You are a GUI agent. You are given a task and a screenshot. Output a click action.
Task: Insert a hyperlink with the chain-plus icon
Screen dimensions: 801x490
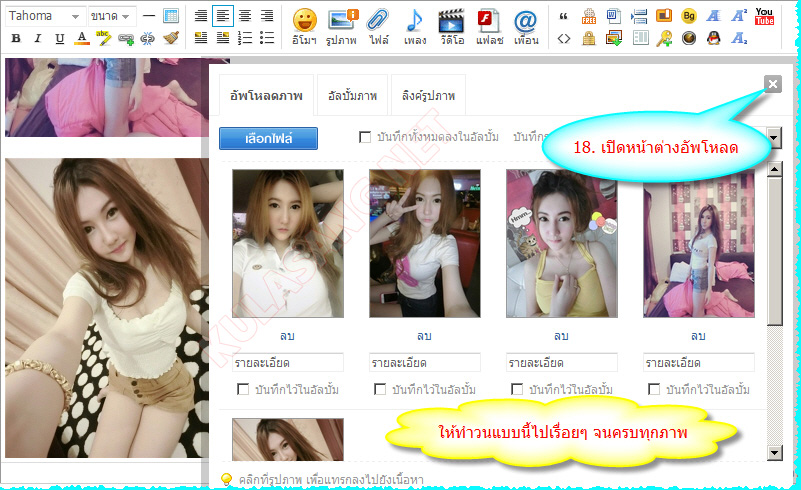(126, 38)
